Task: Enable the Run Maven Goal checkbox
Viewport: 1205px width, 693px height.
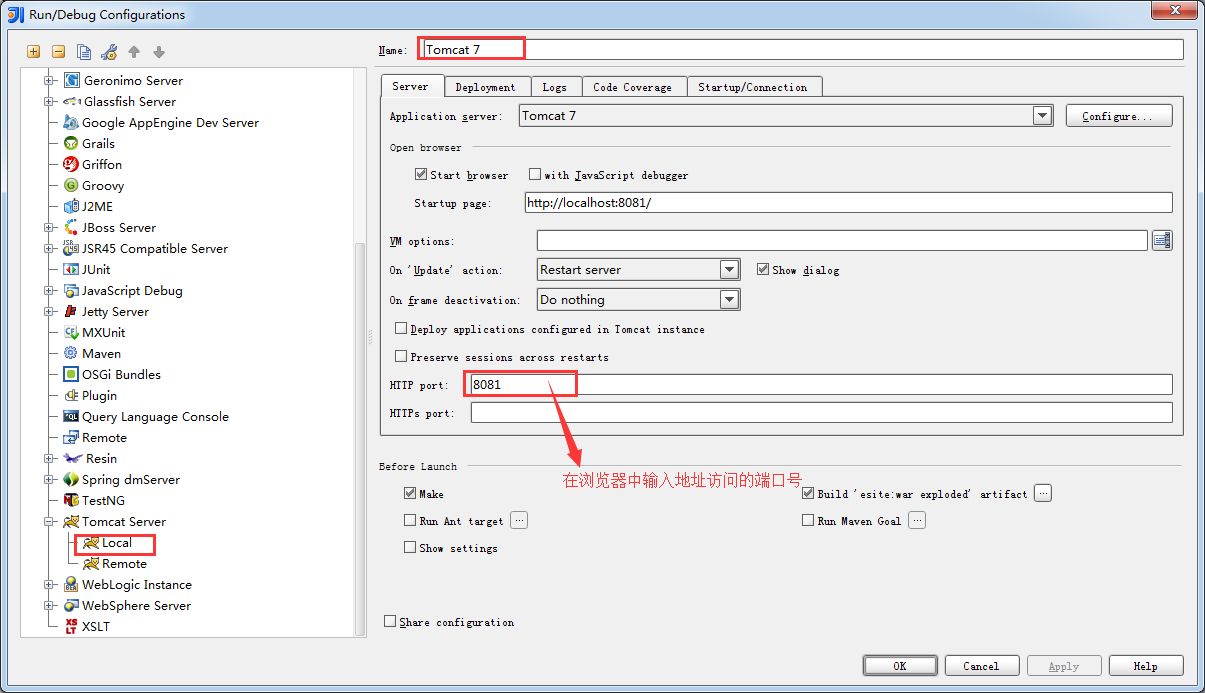Action: (x=808, y=520)
